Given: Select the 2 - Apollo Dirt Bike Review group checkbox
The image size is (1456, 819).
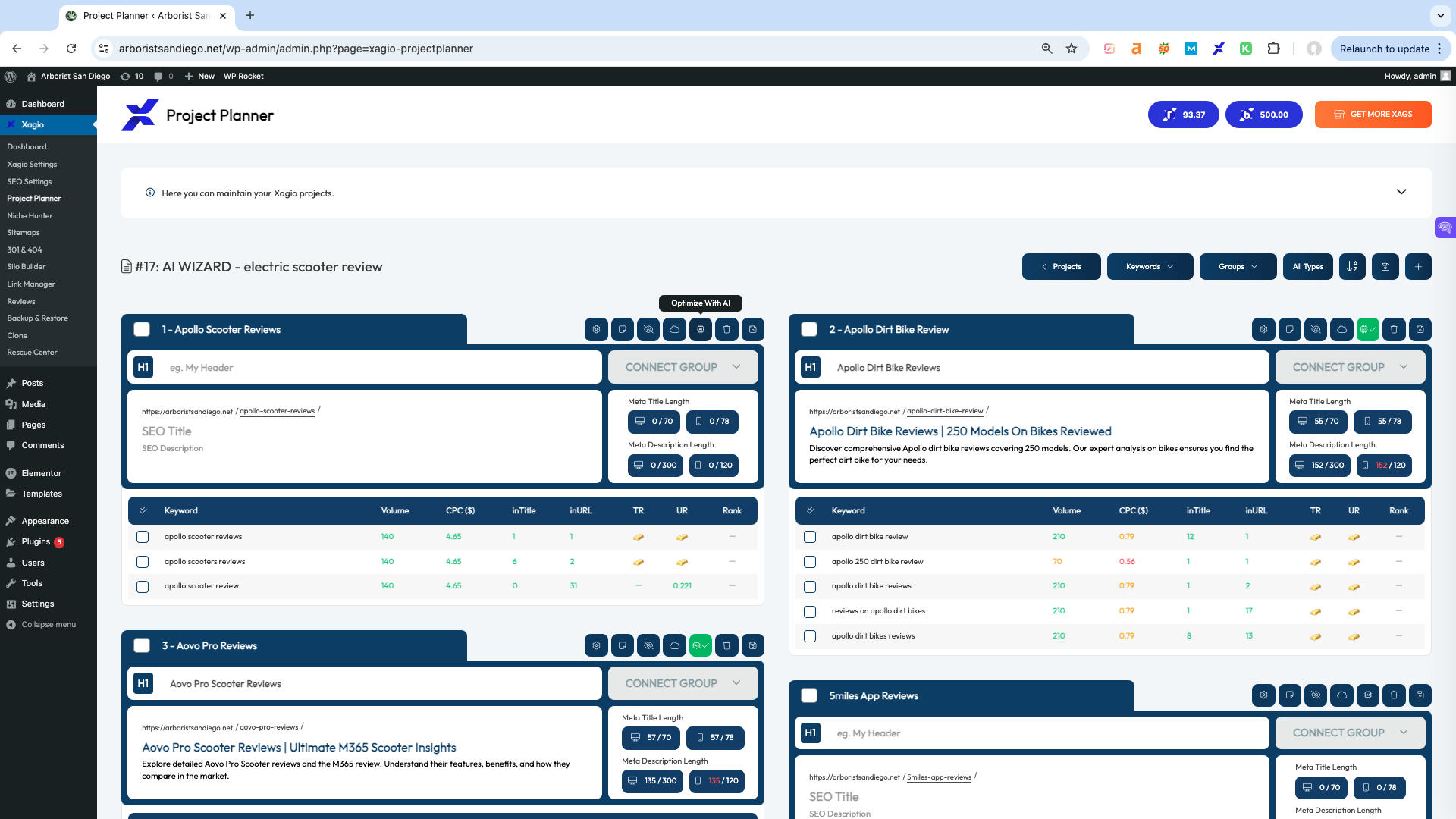Looking at the screenshot, I should point(809,329).
